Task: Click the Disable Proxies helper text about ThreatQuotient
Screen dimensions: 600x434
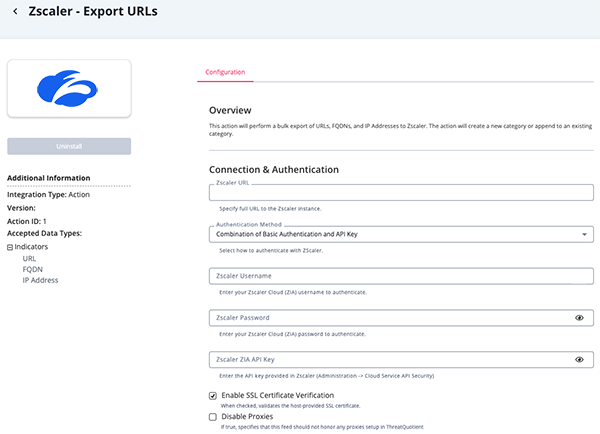Action: [322, 427]
